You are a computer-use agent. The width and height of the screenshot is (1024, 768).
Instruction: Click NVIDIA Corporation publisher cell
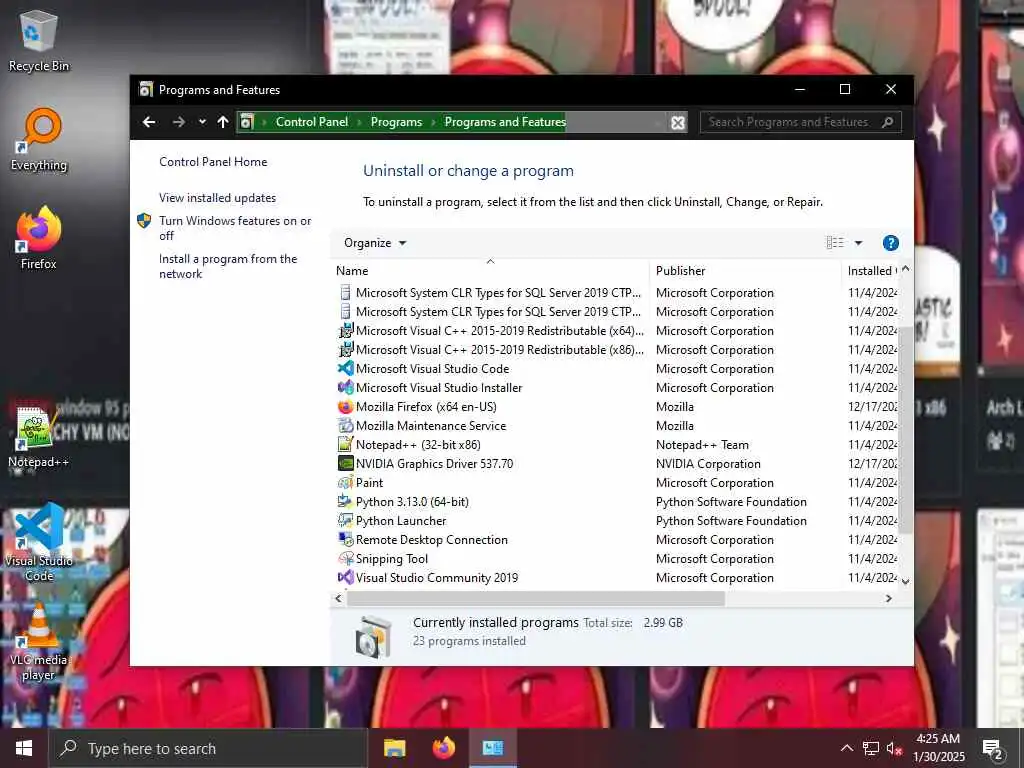pyautogui.click(x=708, y=464)
